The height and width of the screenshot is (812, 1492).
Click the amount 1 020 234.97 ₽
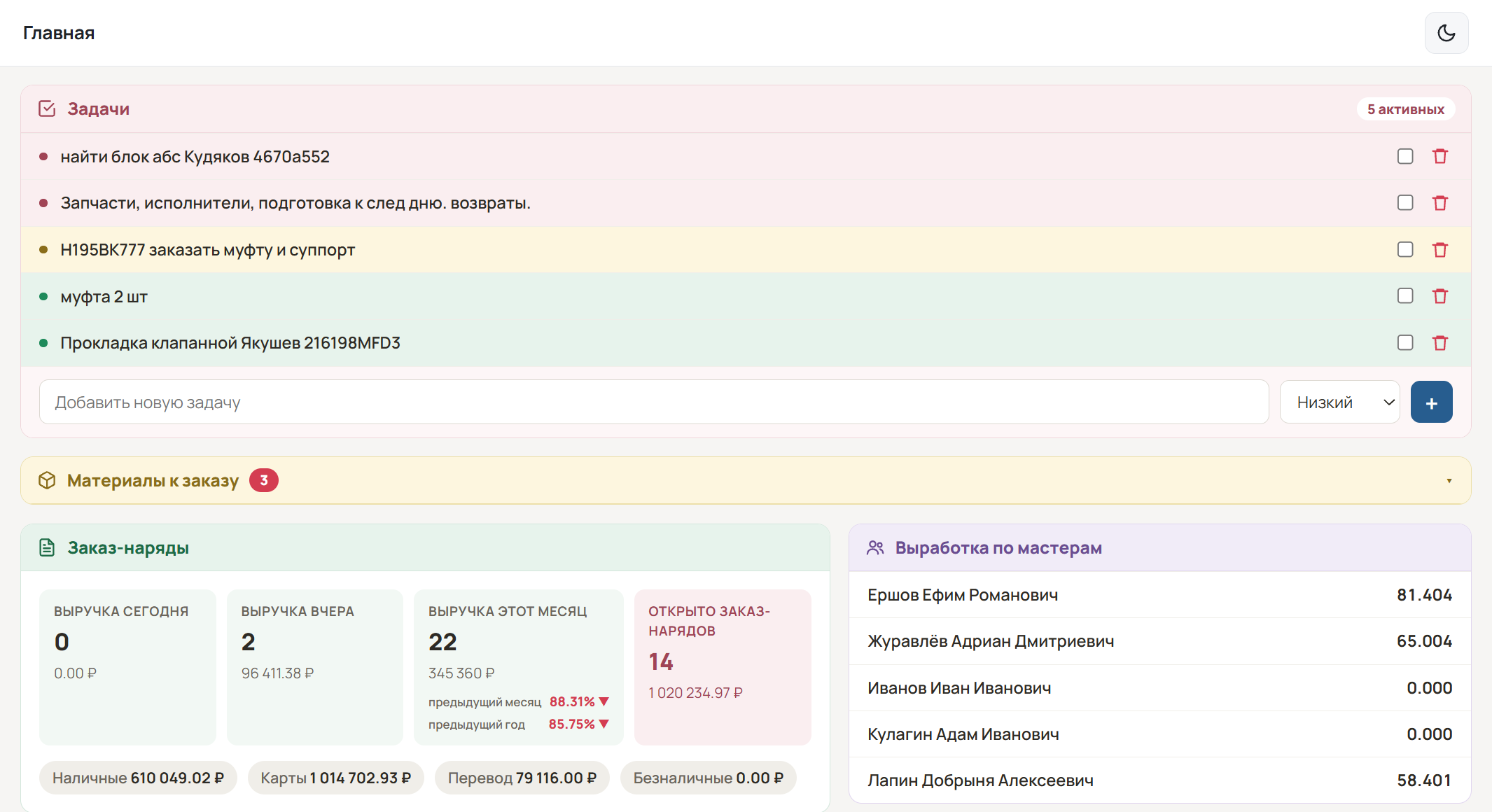pos(695,692)
